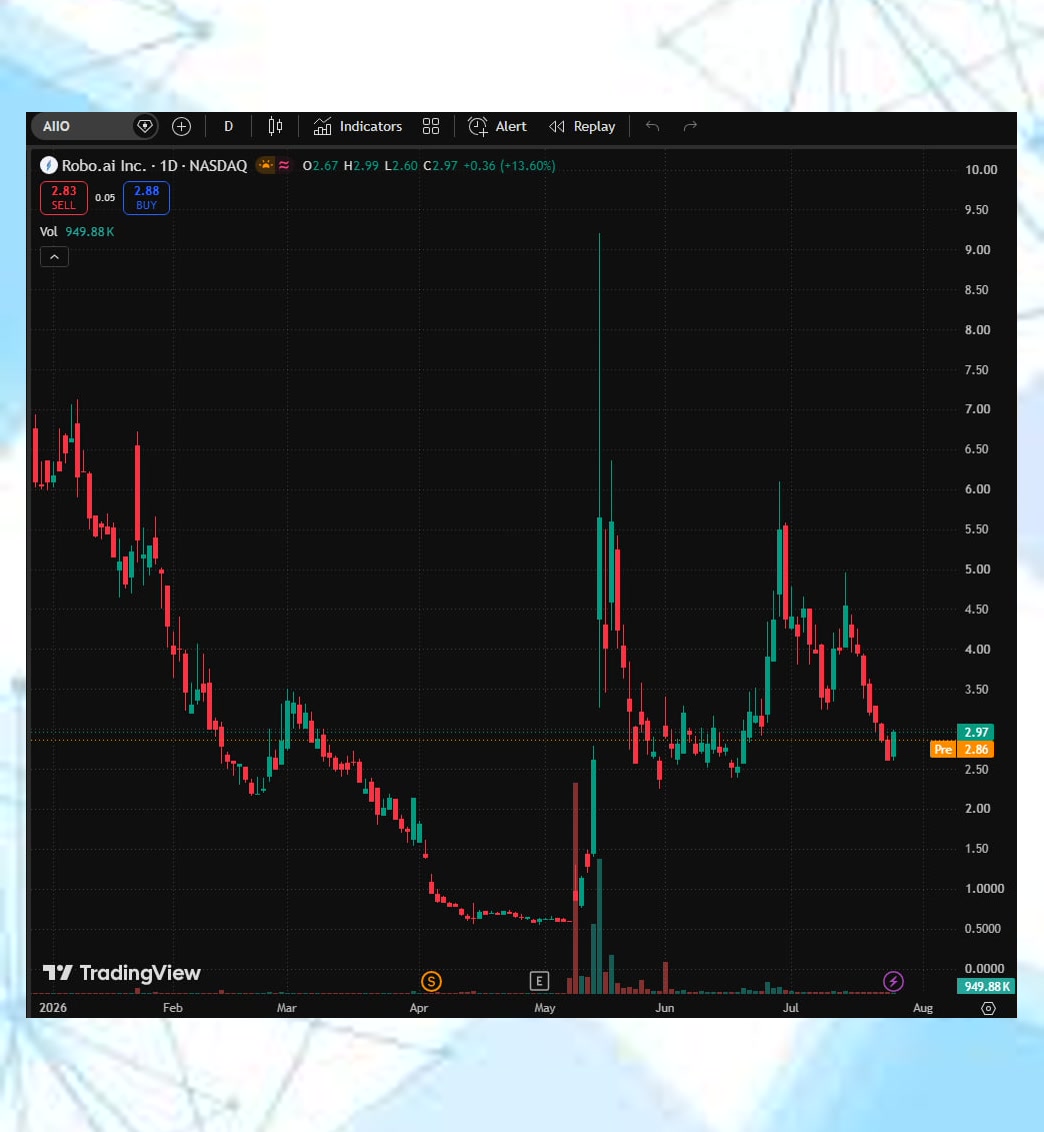
Task: Click the diamond badge icon beside AIIO
Action: [x=145, y=126]
